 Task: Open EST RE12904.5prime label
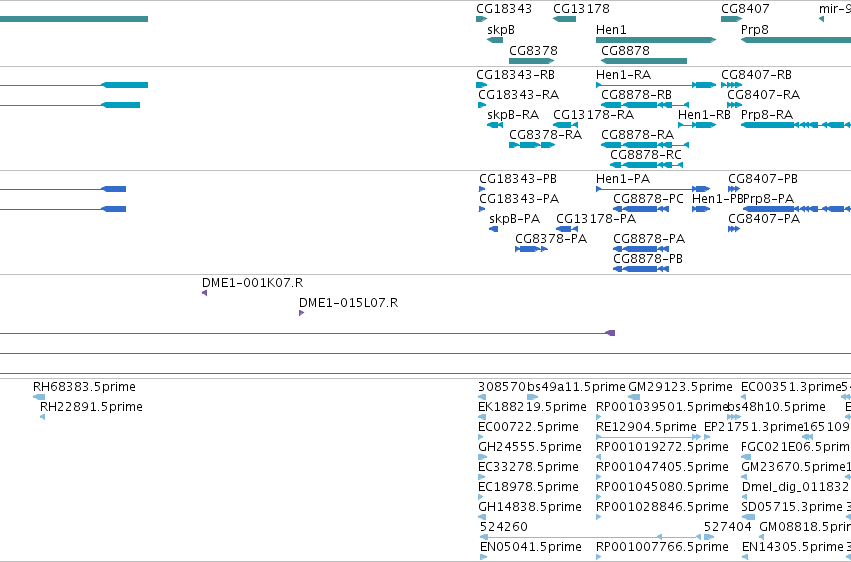pyautogui.click(x=646, y=427)
